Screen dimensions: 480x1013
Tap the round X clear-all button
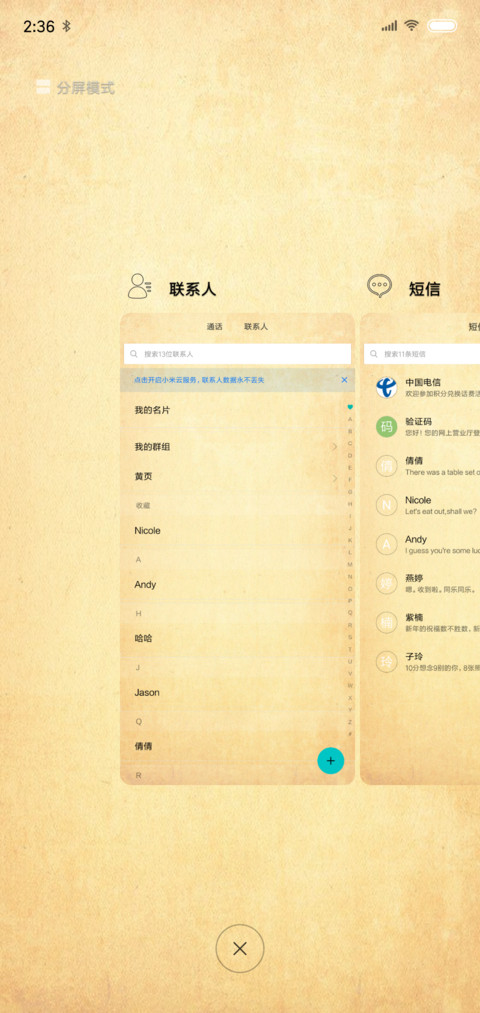(x=240, y=948)
